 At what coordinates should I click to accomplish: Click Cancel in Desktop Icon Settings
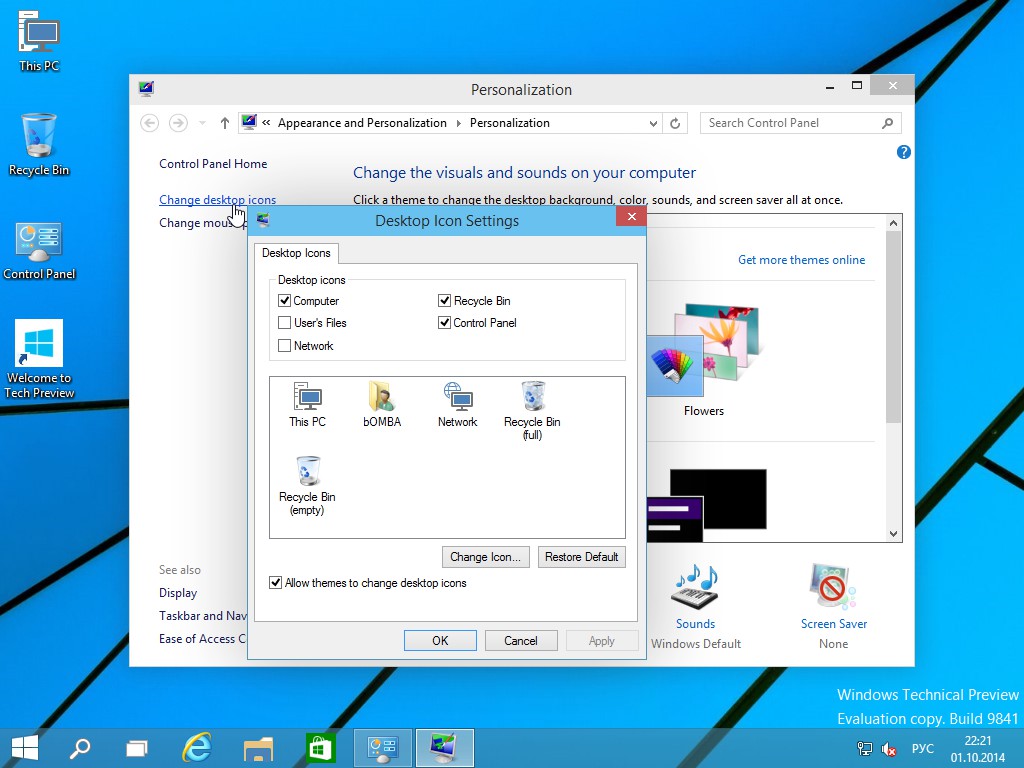[x=520, y=641]
